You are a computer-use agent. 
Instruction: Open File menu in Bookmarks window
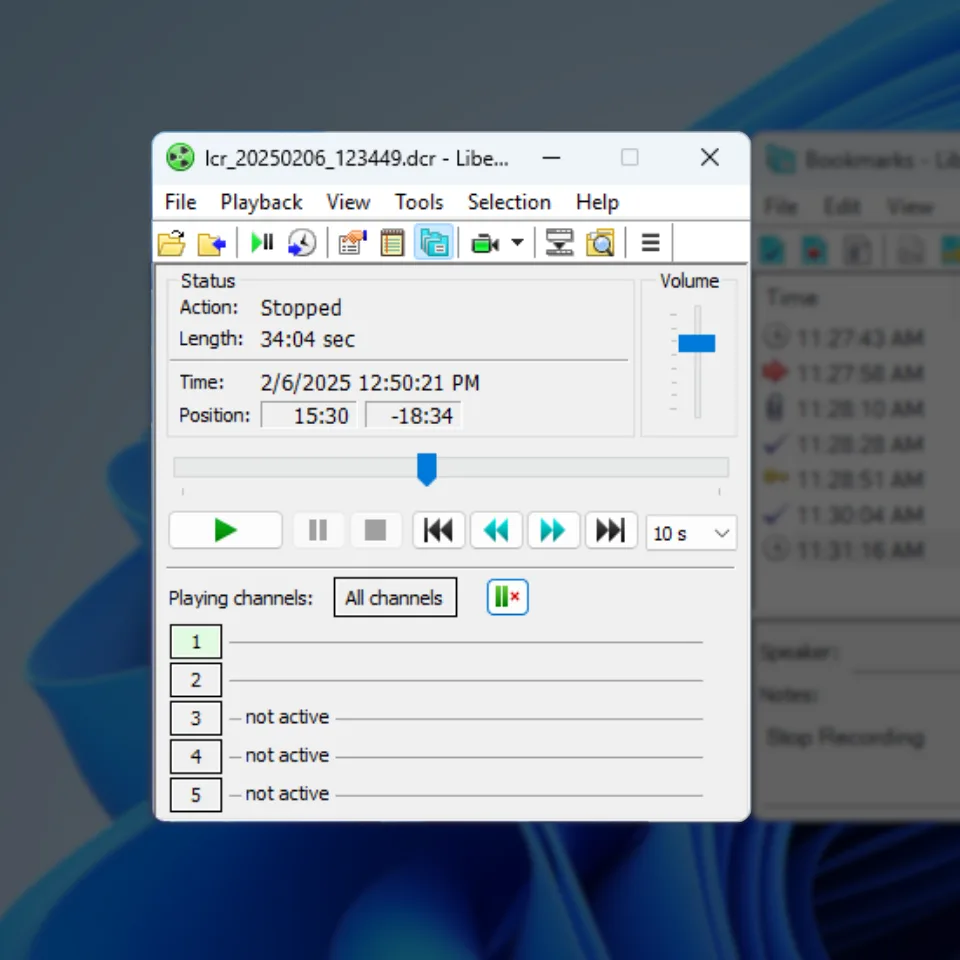pos(781,207)
